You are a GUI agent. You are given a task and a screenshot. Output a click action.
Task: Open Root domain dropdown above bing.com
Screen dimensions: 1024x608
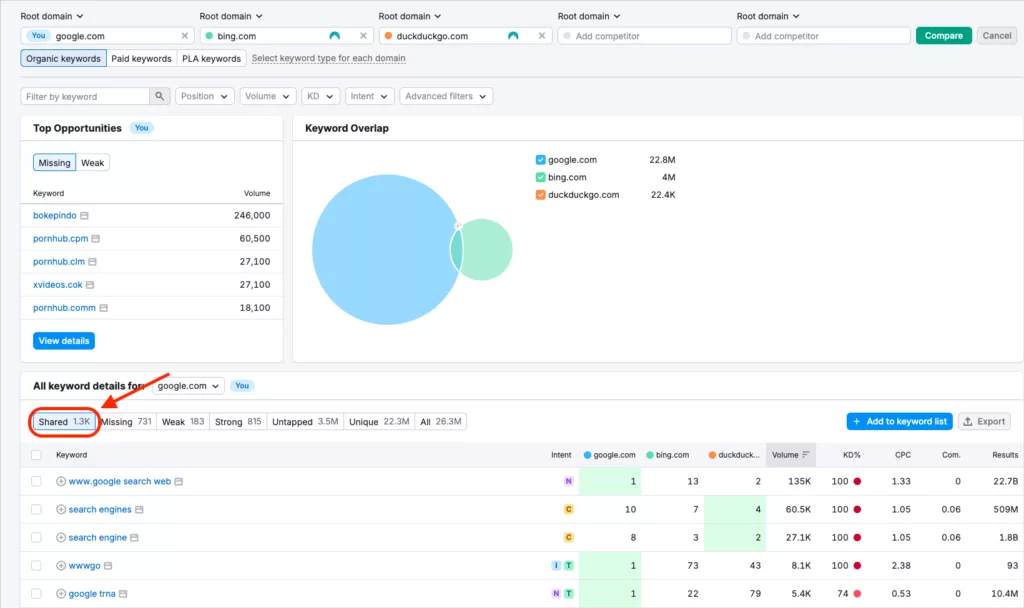[x=231, y=16]
